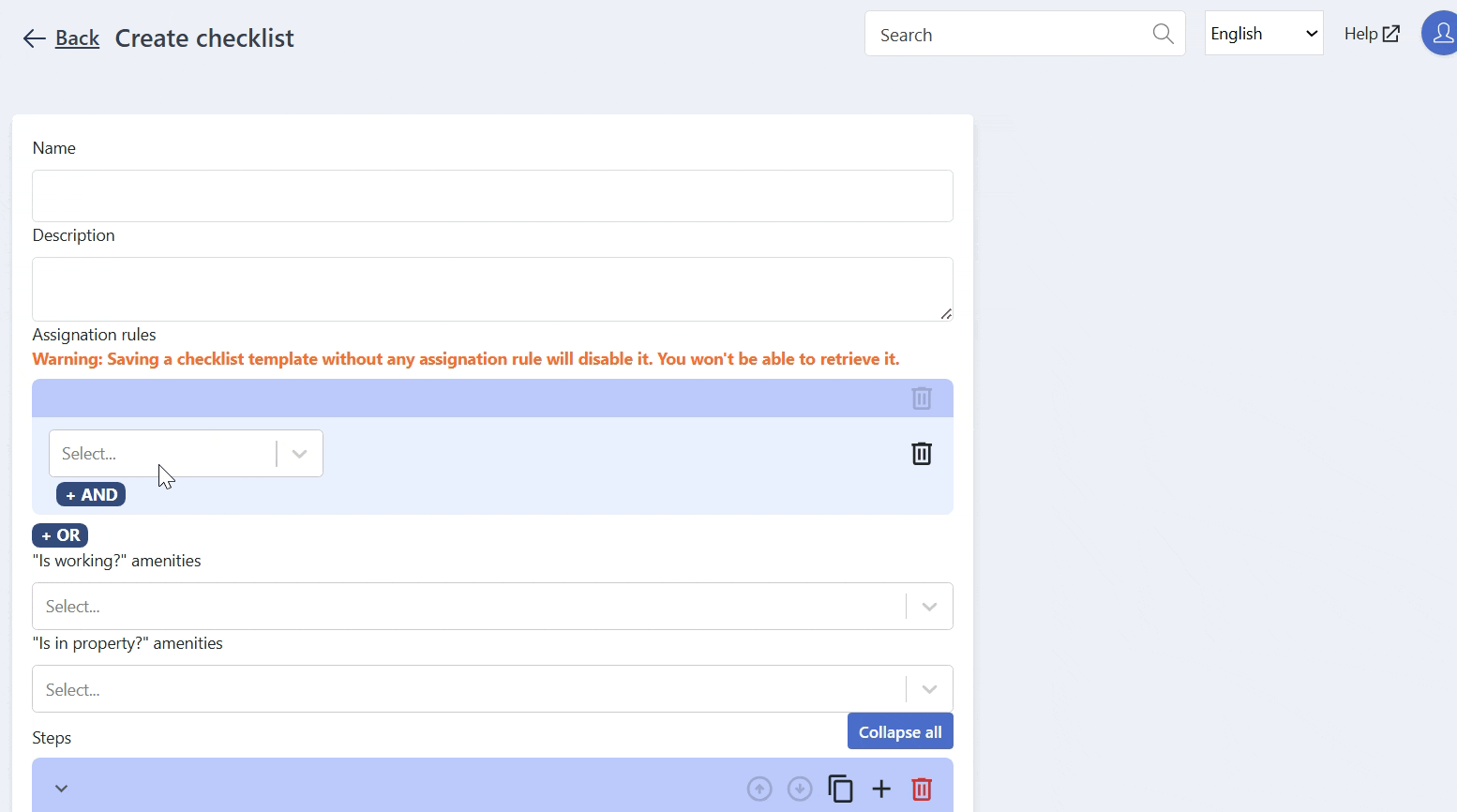Click the "Create checklist" page title
The height and width of the screenshot is (812, 1457).
coord(204,38)
